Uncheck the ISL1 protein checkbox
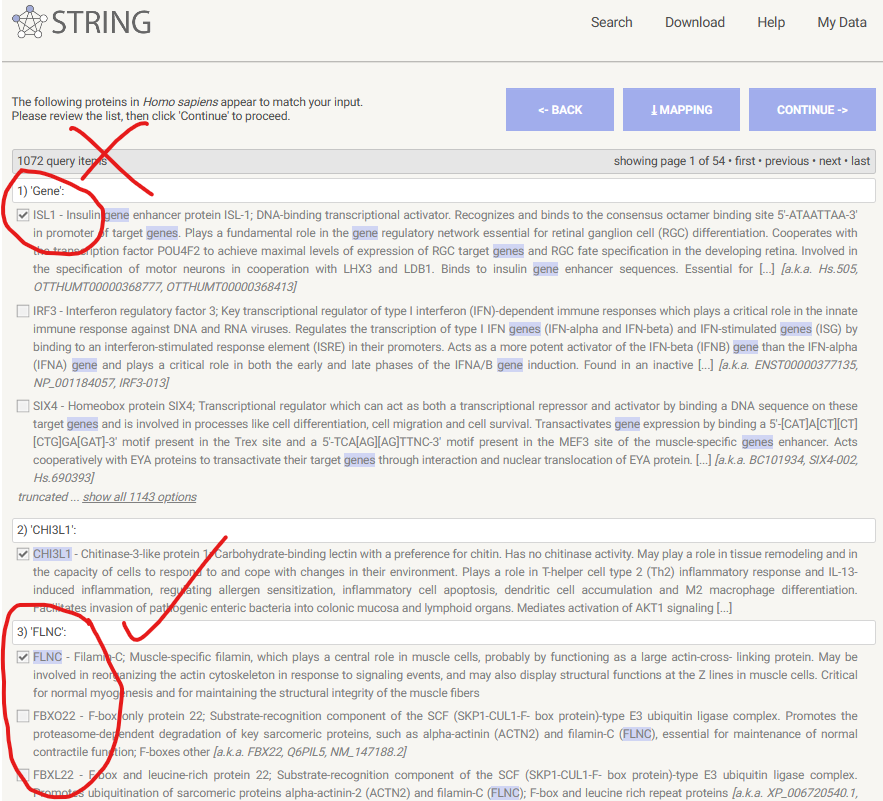Viewport: 883px width, 801px height. (x=23, y=215)
